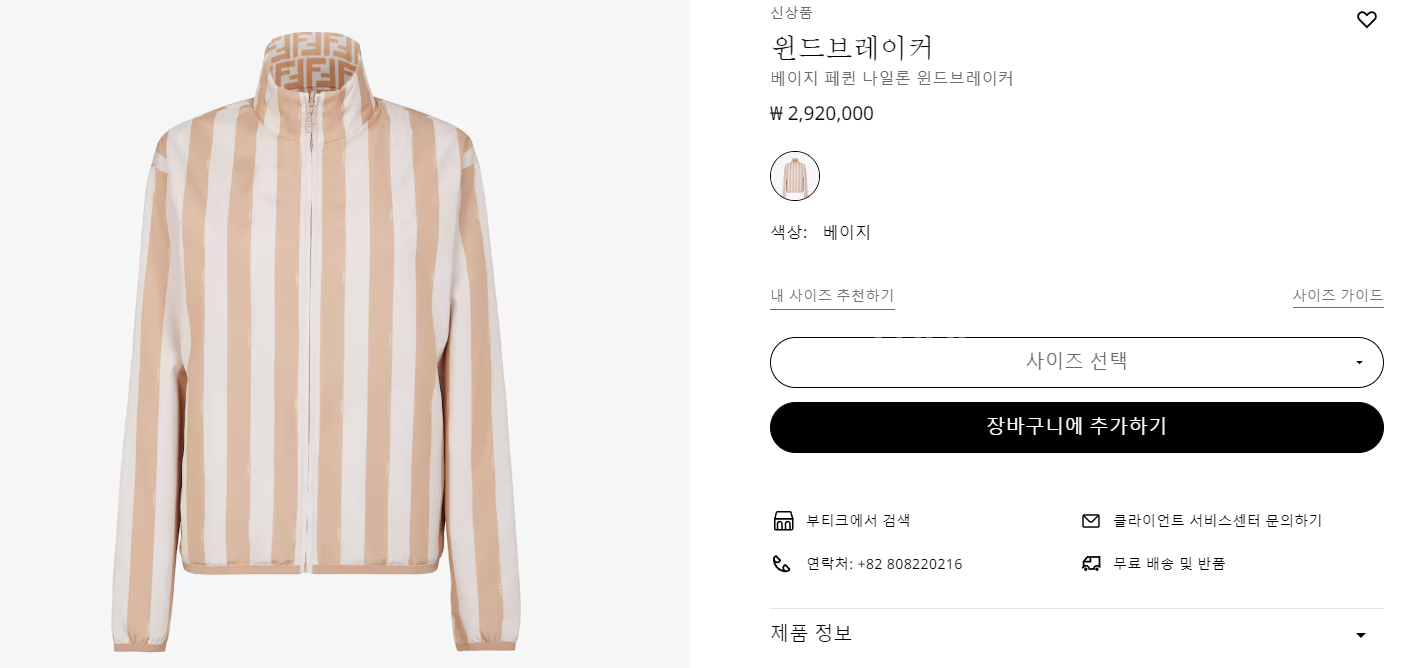Click the delivery truck icon

tap(1091, 564)
